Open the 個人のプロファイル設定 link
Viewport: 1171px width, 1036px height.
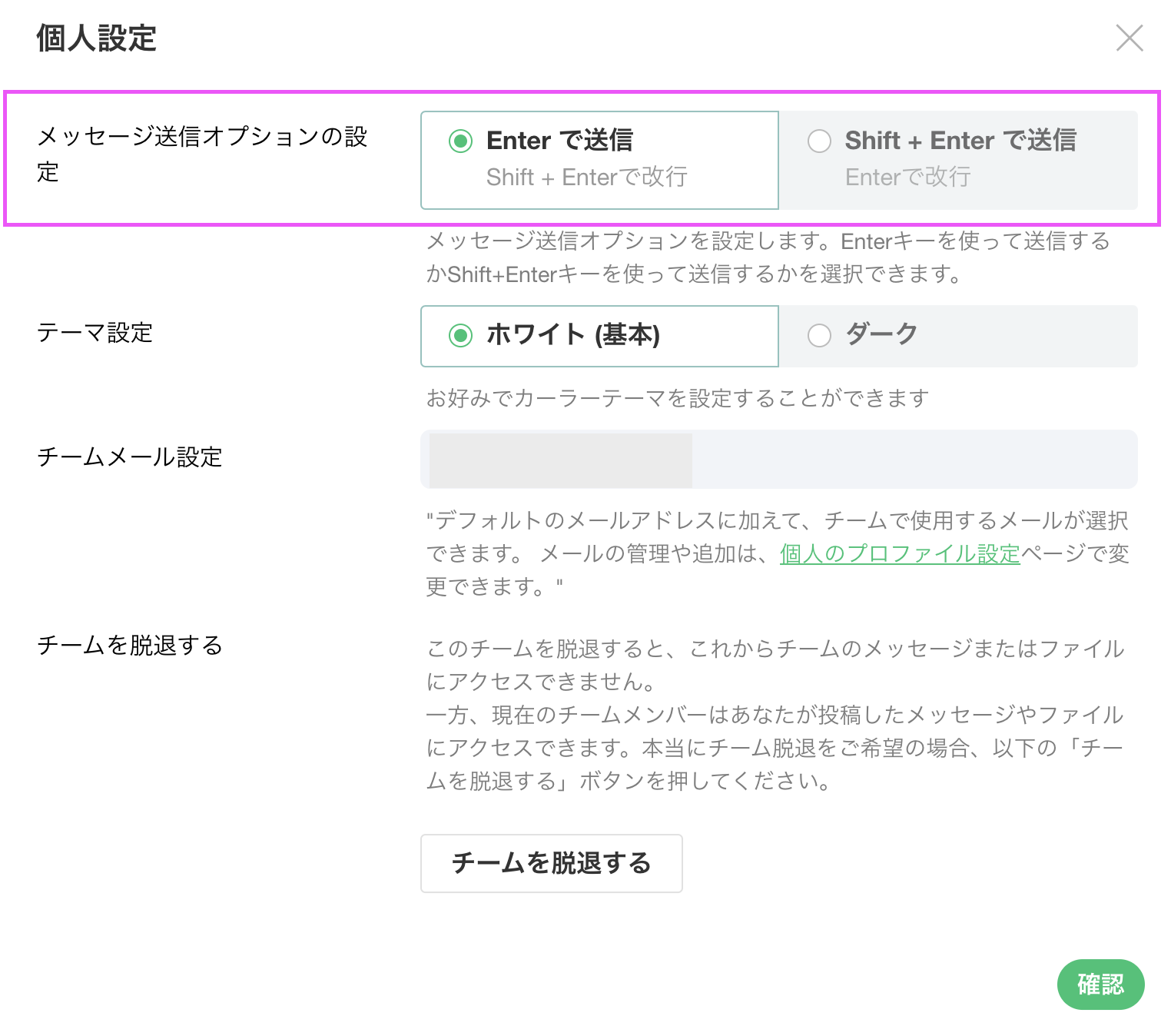[899, 553]
